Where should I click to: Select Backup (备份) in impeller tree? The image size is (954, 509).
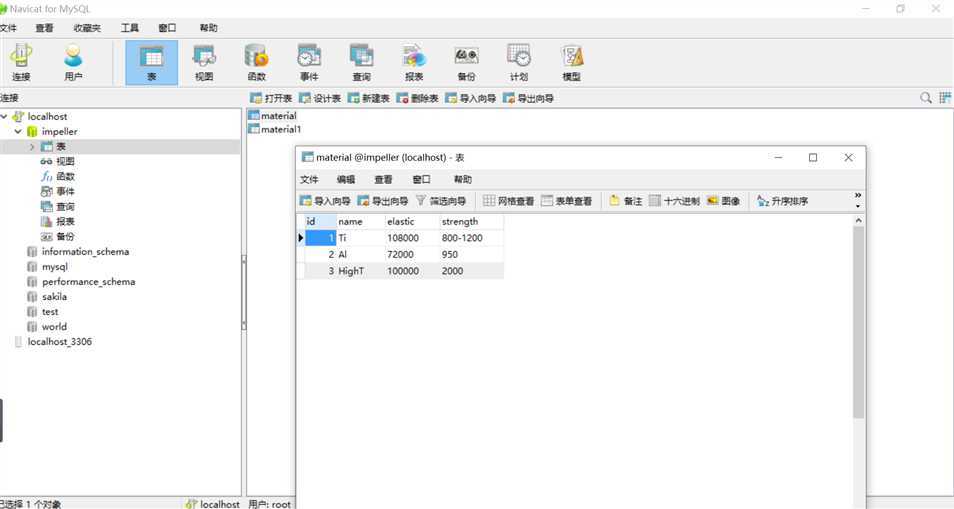pyautogui.click(x=58, y=236)
